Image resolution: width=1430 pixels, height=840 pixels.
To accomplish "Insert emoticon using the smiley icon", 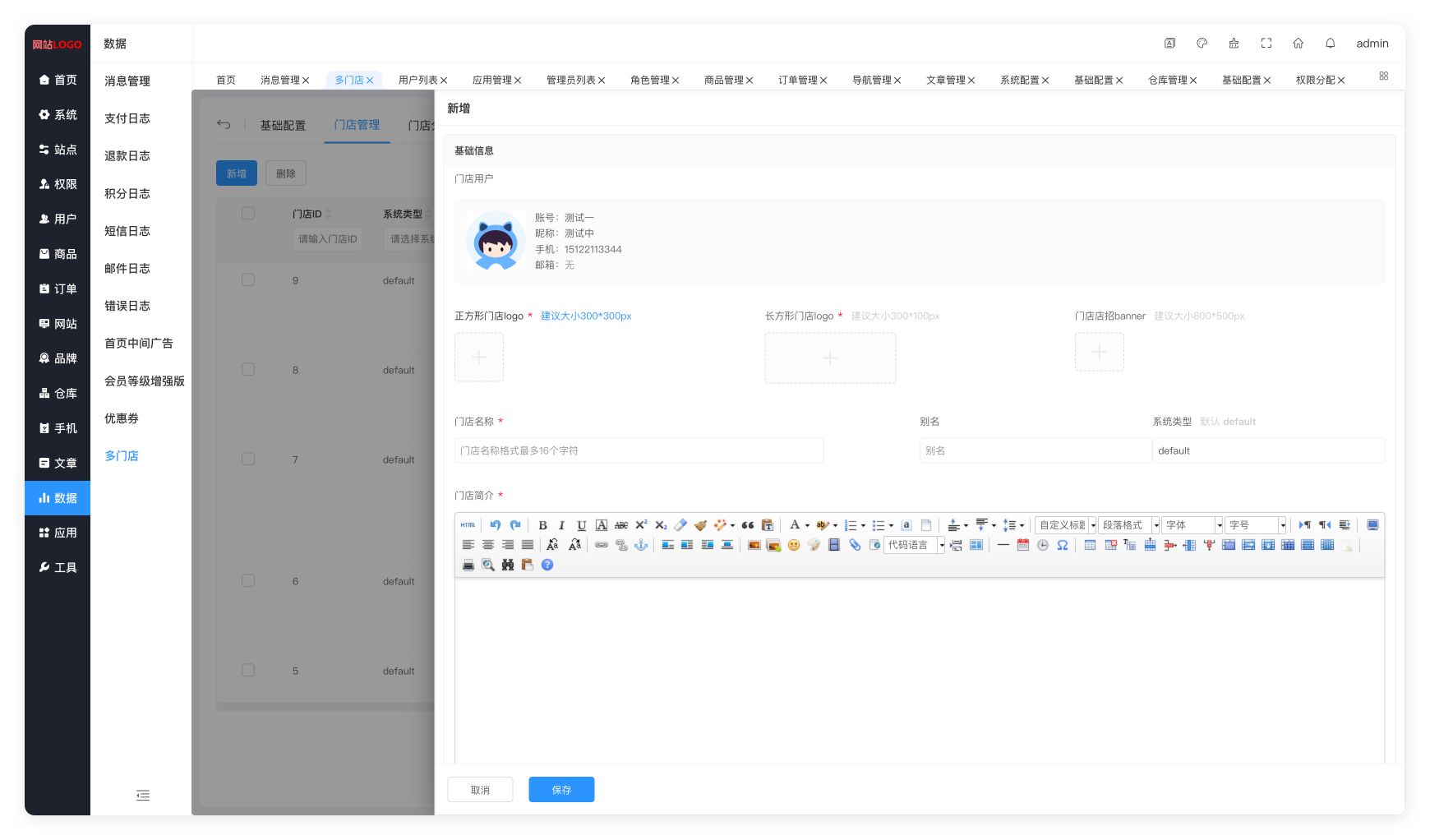I will [x=794, y=545].
